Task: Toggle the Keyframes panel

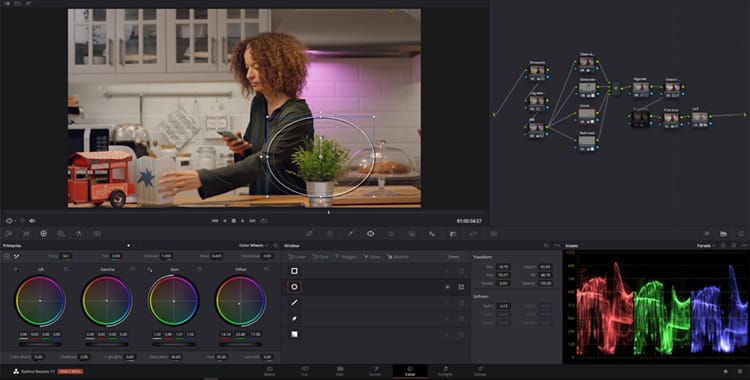Action: tap(706, 234)
